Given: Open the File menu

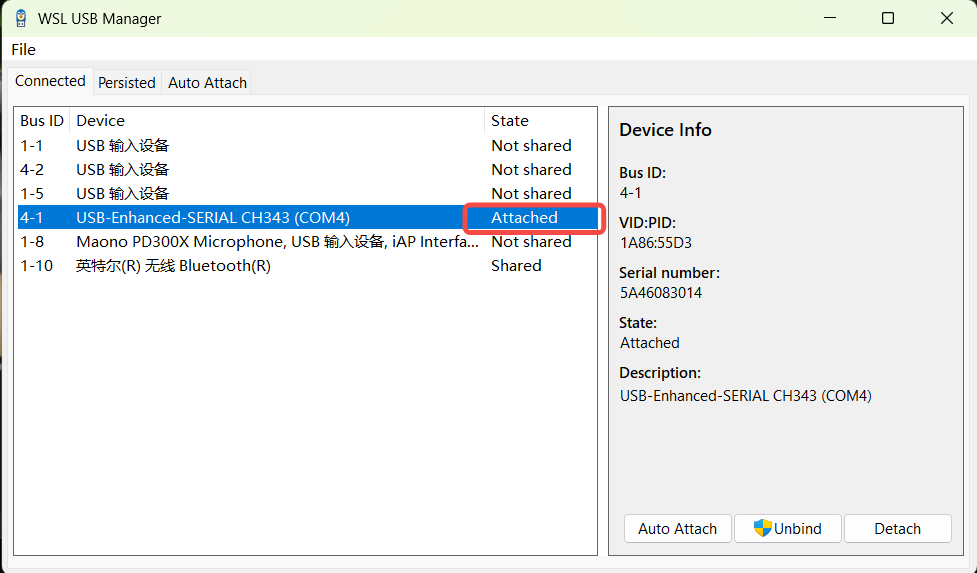Looking at the screenshot, I should coord(24,50).
